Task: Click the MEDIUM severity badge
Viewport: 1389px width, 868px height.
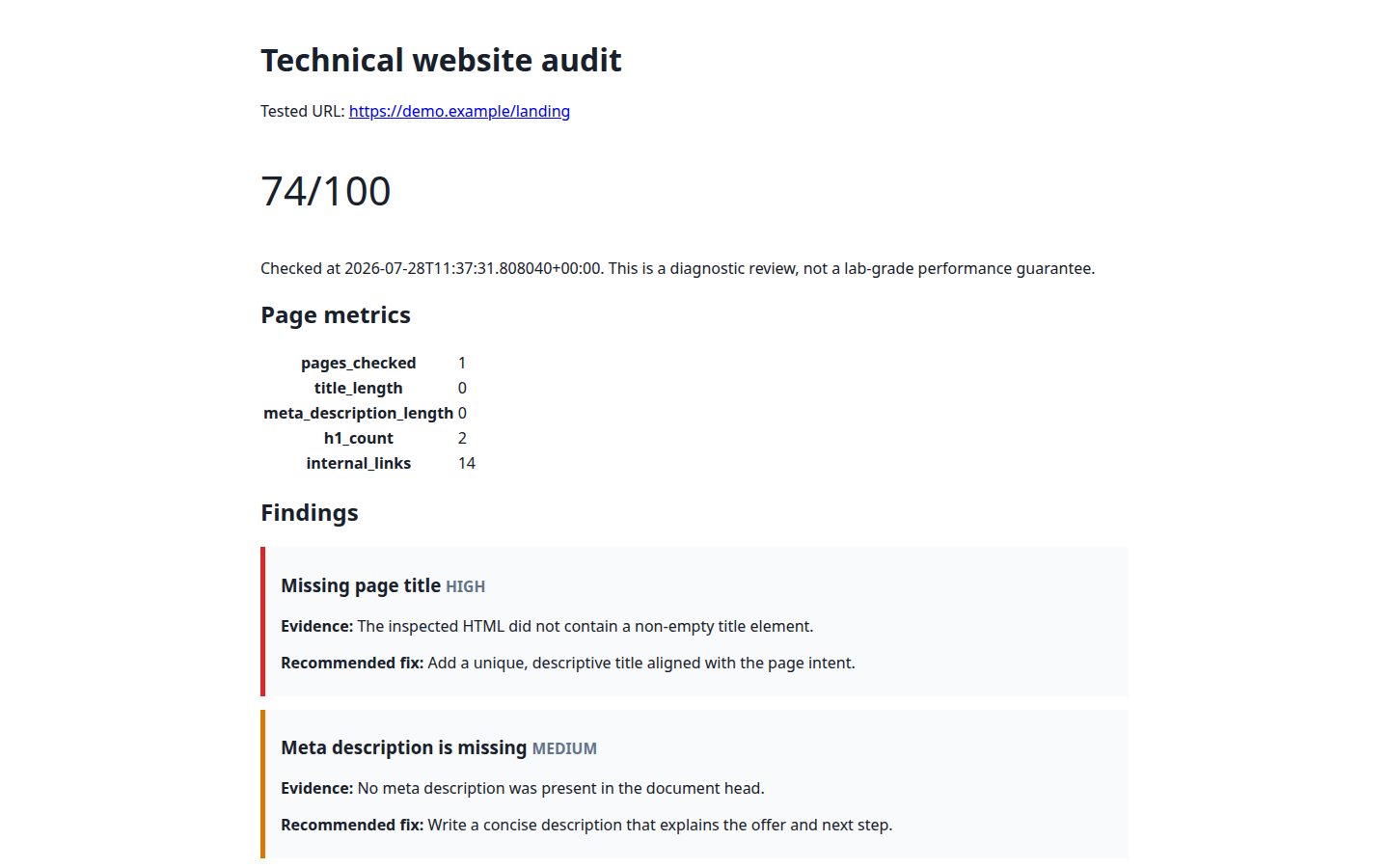Action: (x=564, y=748)
